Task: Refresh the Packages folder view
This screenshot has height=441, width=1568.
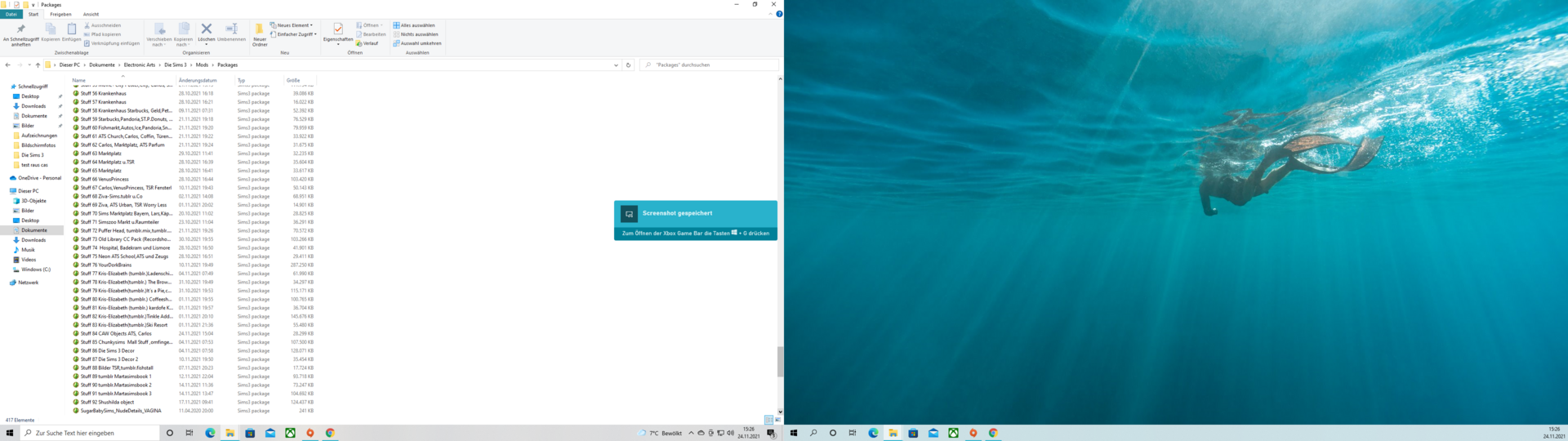Action: (x=628, y=65)
